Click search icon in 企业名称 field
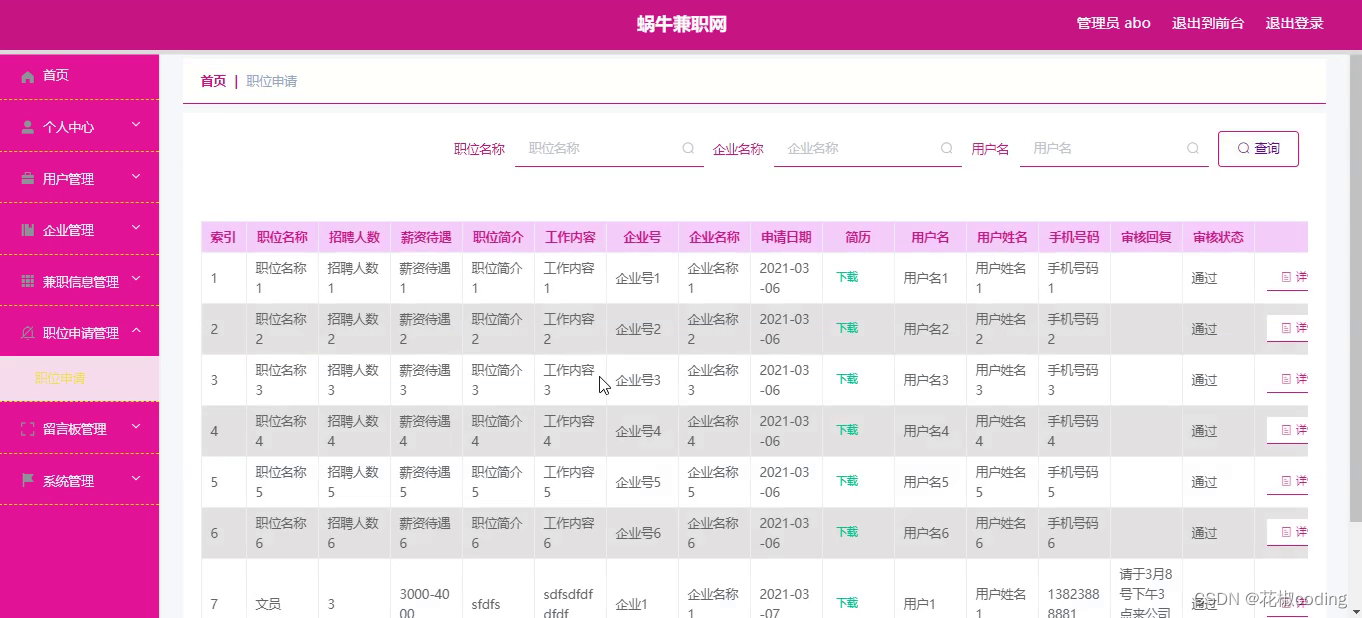 [x=946, y=148]
